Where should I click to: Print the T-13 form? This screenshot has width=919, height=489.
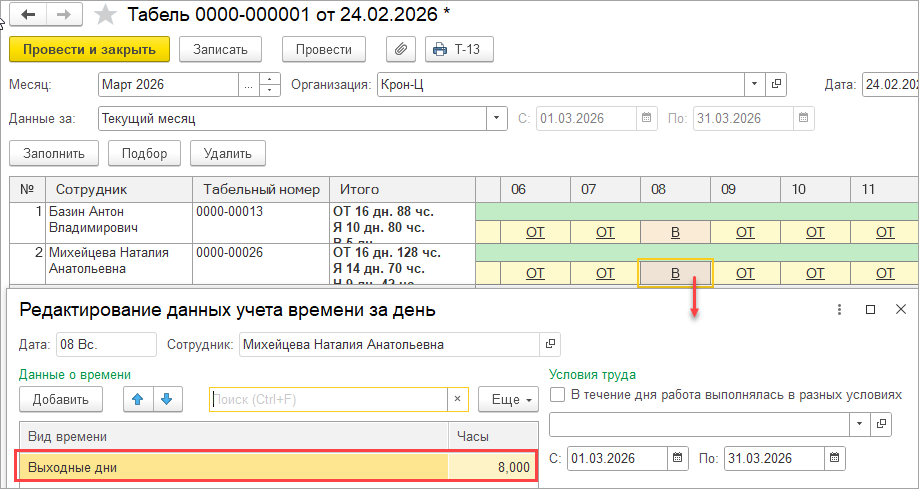coord(459,49)
